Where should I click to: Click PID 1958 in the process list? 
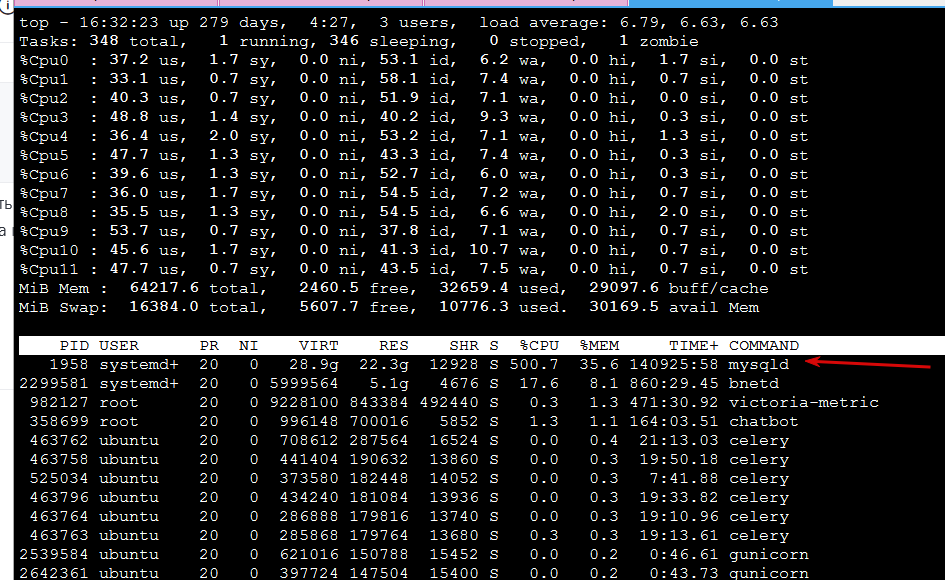point(69,365)
